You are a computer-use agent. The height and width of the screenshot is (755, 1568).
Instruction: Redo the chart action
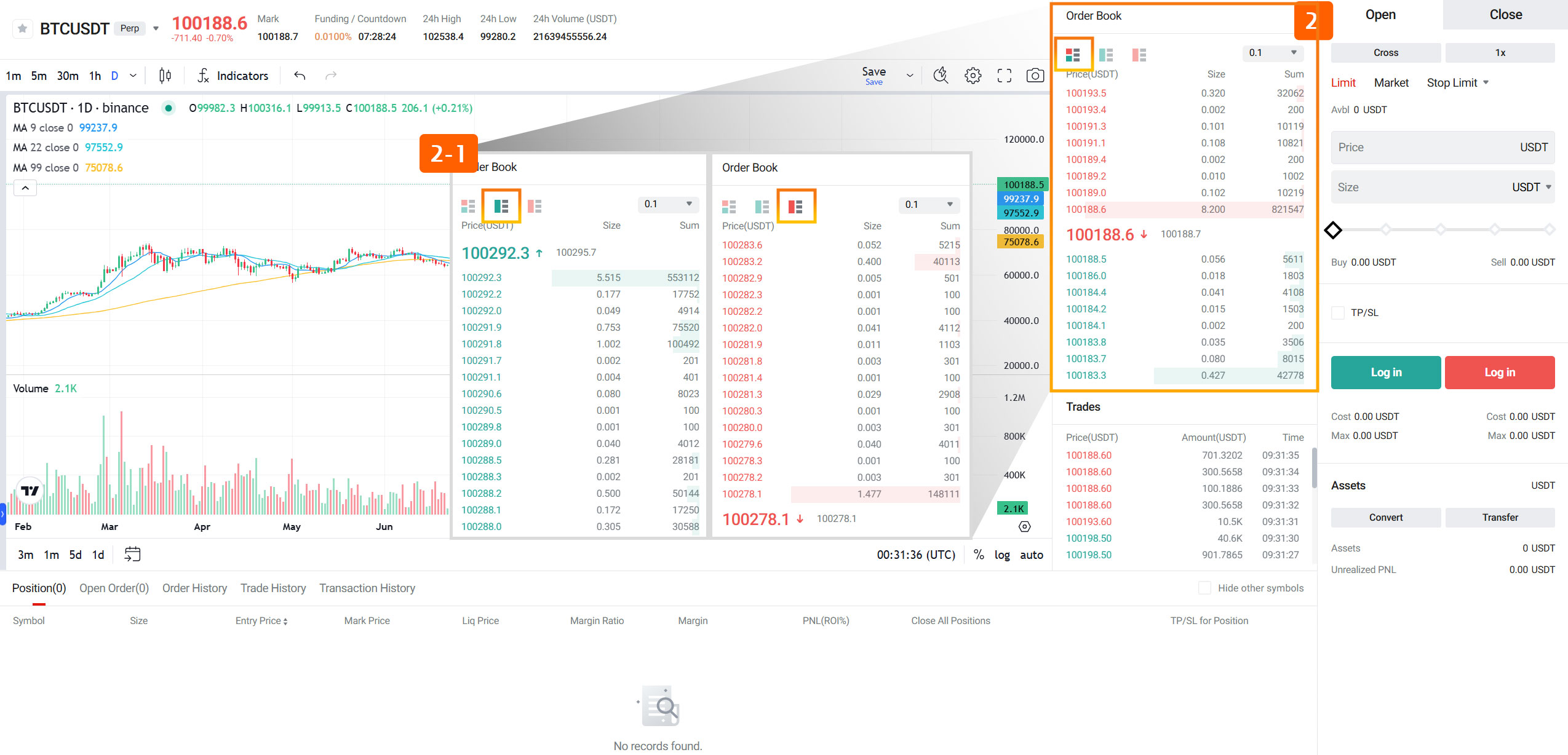point(331,76)
